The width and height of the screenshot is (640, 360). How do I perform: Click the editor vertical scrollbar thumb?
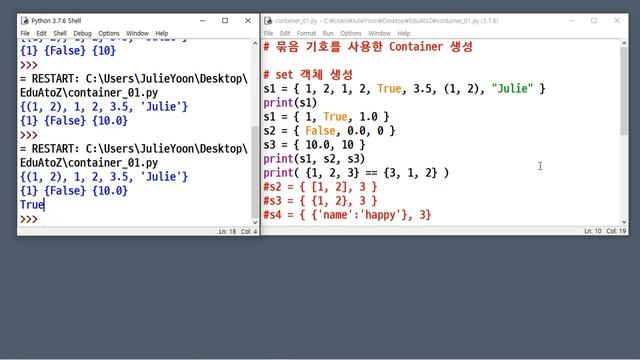(x=624, y=91)
